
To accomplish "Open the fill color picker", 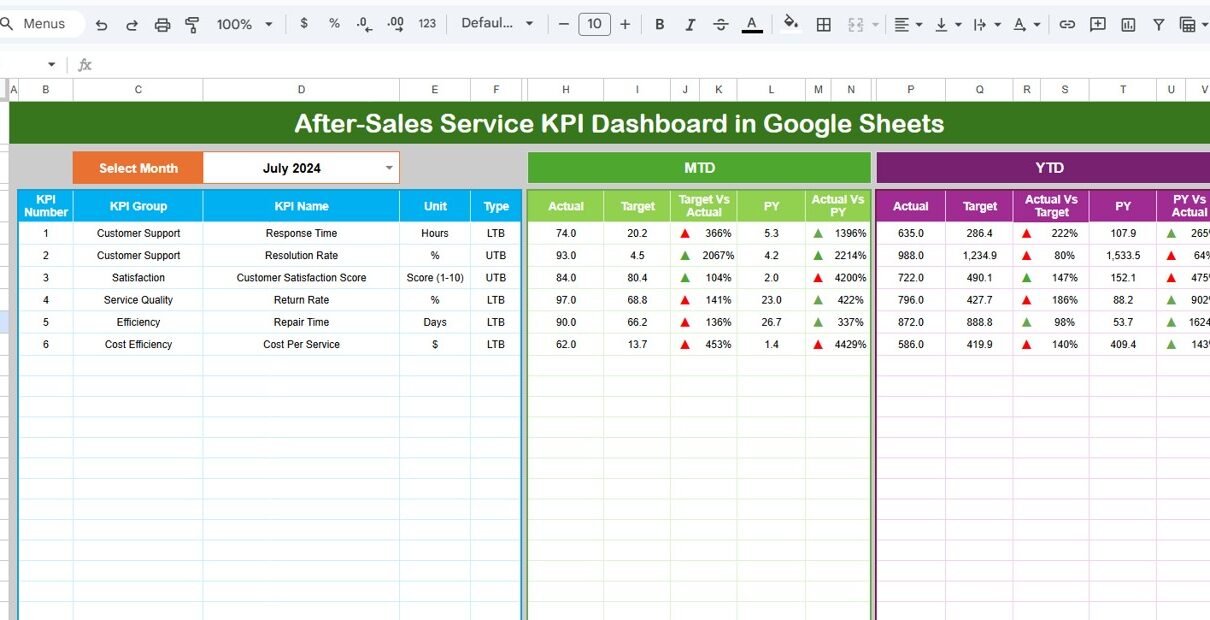I will 791,24.
